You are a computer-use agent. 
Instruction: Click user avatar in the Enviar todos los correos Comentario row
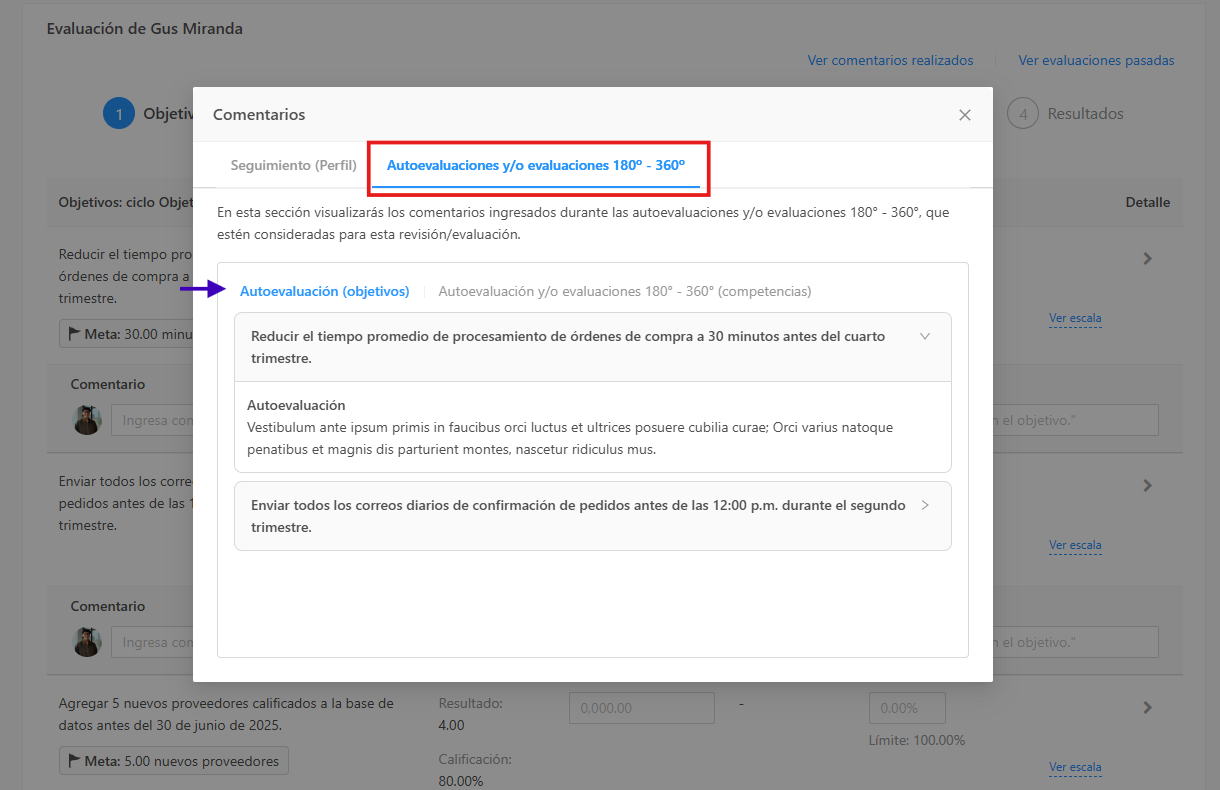tap(87, 642)
